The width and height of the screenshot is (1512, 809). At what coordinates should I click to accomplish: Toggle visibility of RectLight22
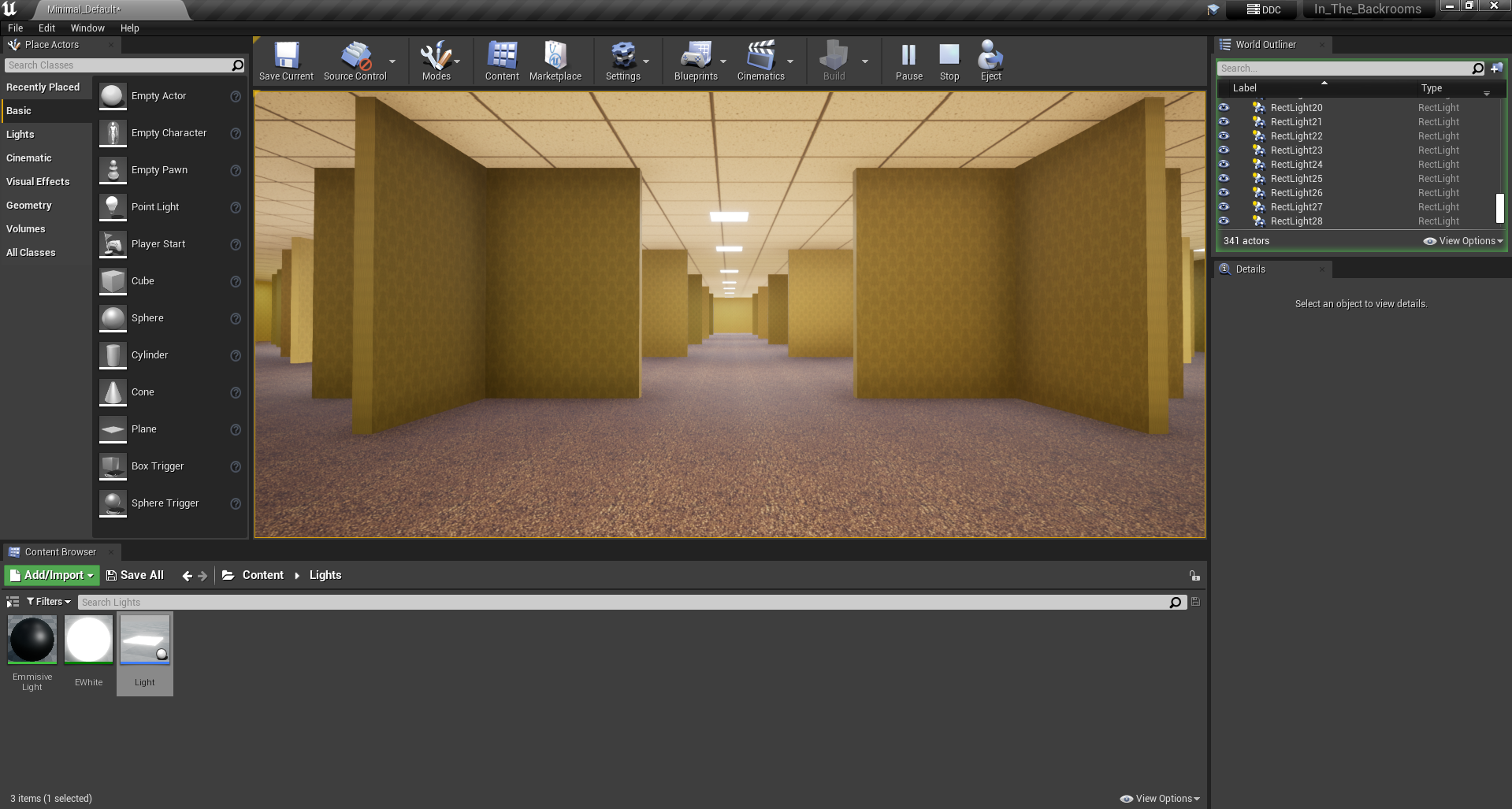(x=1224, y=136)
